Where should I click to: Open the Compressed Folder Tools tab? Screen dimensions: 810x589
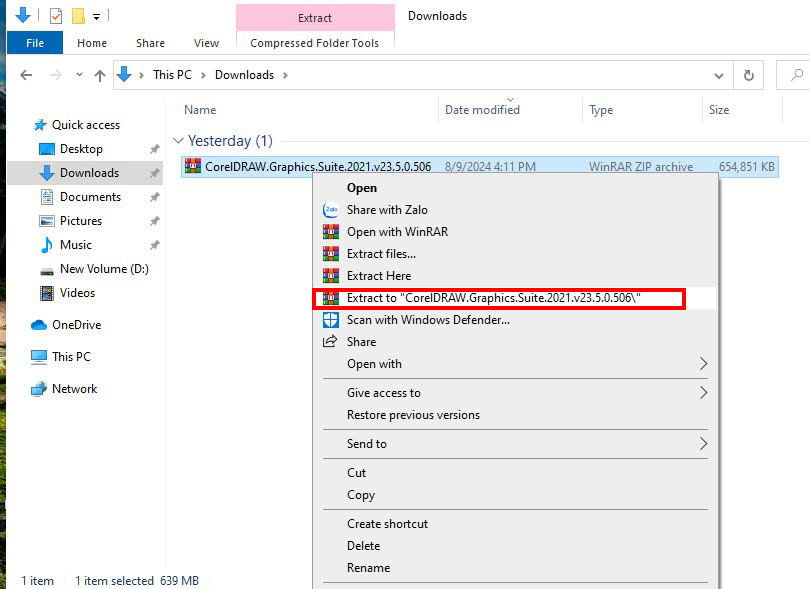(x=315, y=43)
